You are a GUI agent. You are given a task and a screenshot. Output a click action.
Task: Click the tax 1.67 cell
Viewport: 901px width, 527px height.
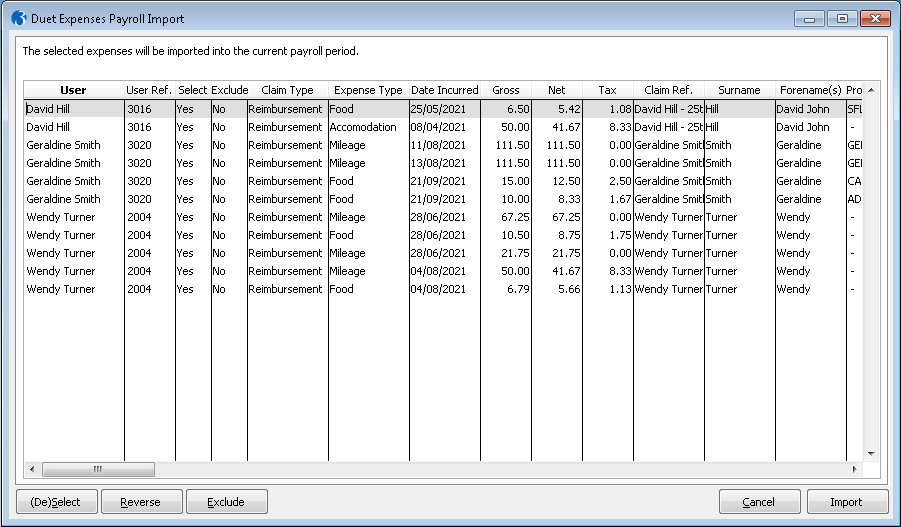point(608,199)
